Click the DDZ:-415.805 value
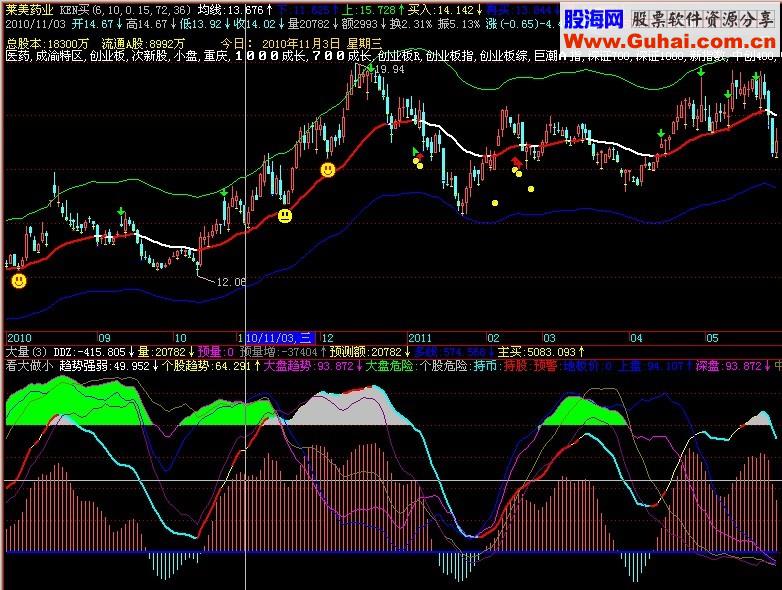The image size is (782, 590). pyautogui.click(x=89, y=352)
